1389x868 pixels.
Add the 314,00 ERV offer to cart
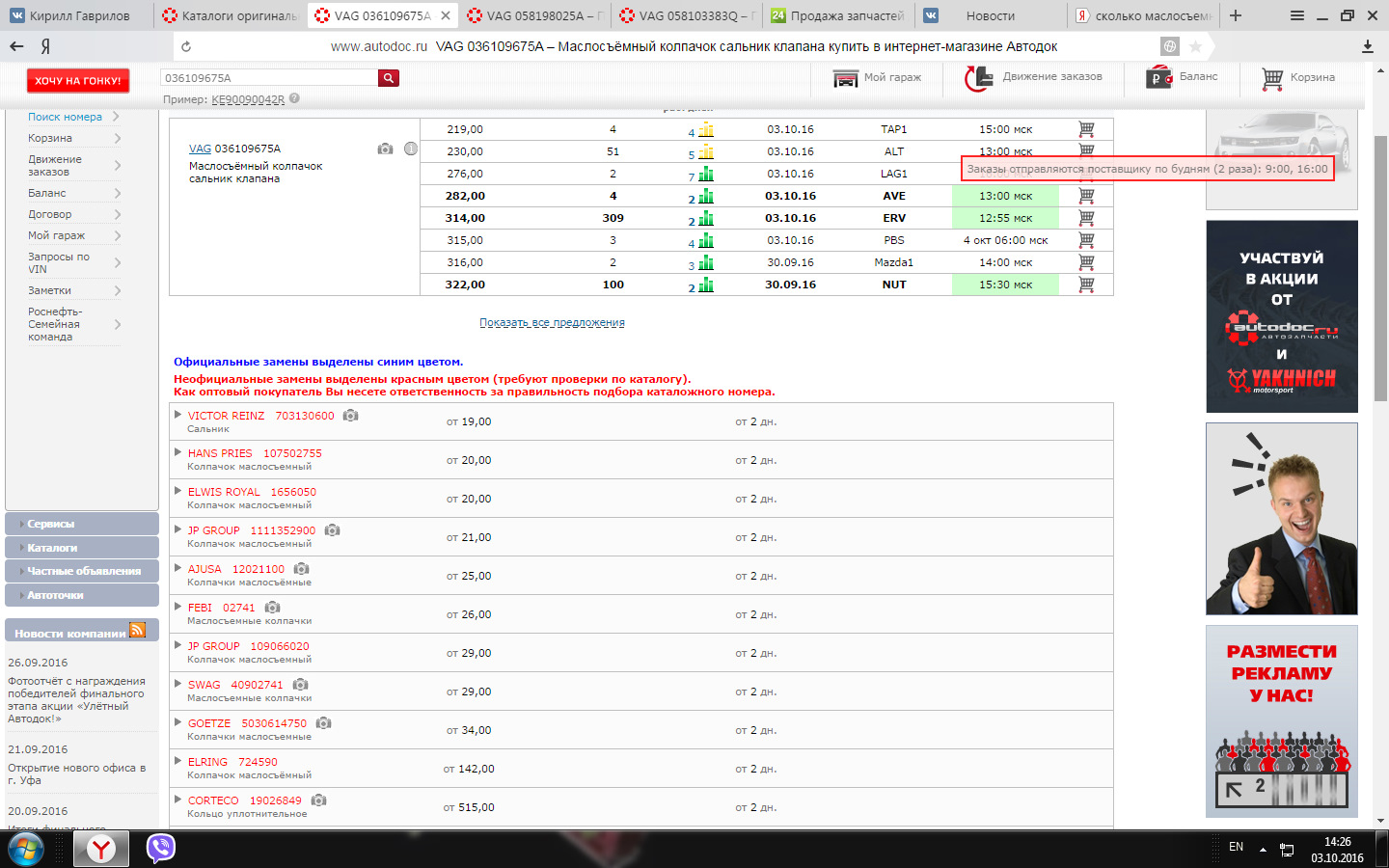[x=1086, y=218]
